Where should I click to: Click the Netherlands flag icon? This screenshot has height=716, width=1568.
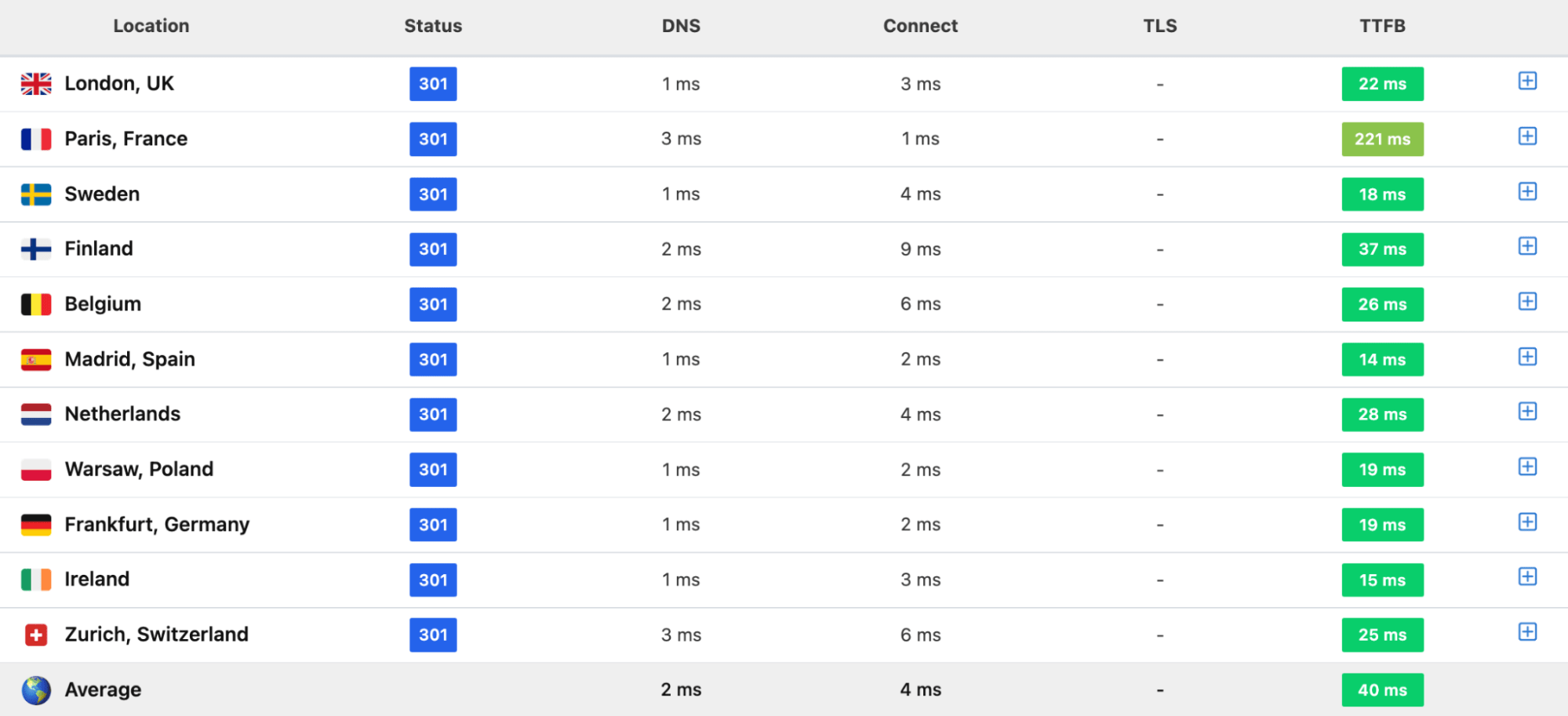click(x=36, y=414)
